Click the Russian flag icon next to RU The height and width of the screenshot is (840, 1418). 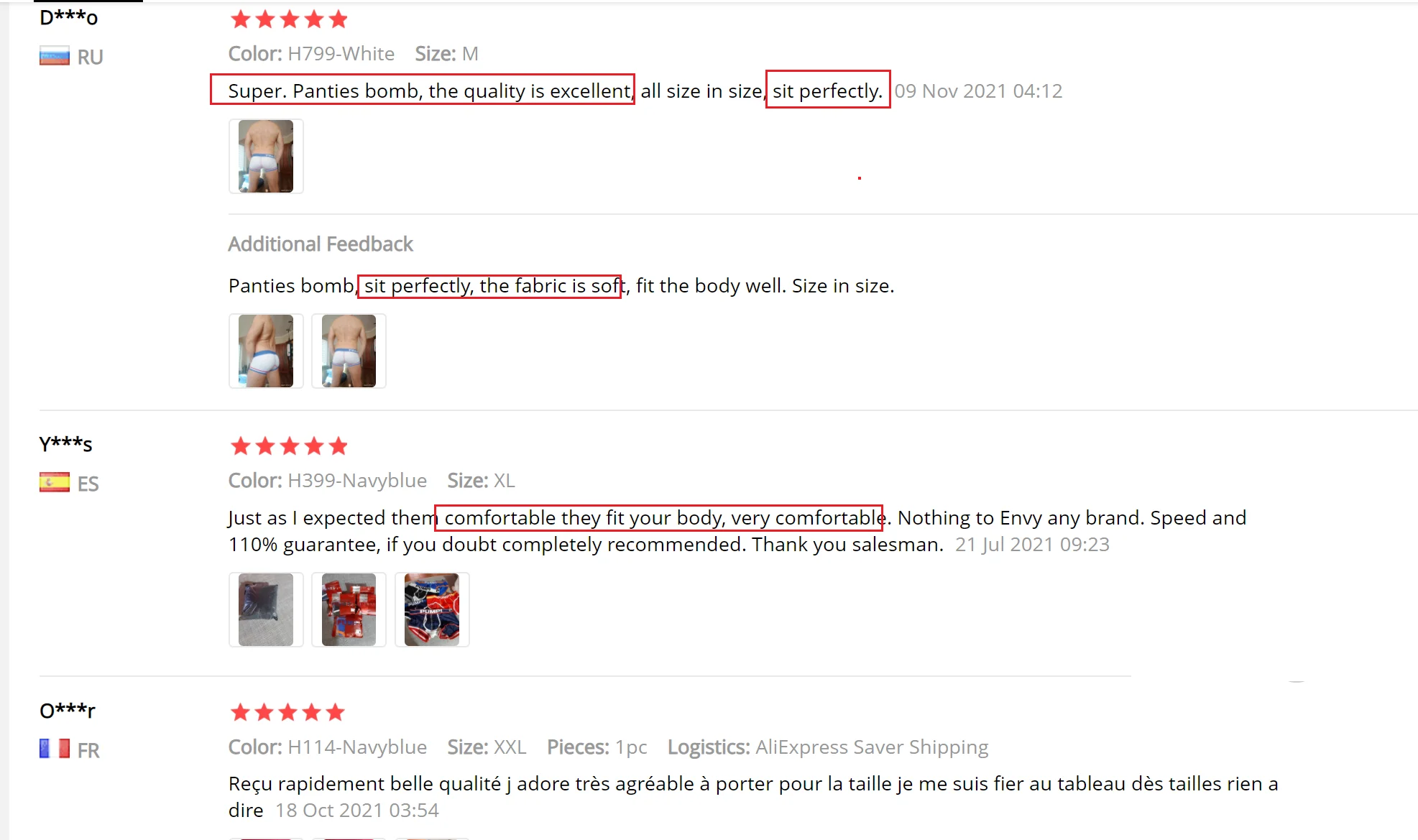tap(55, 56)
